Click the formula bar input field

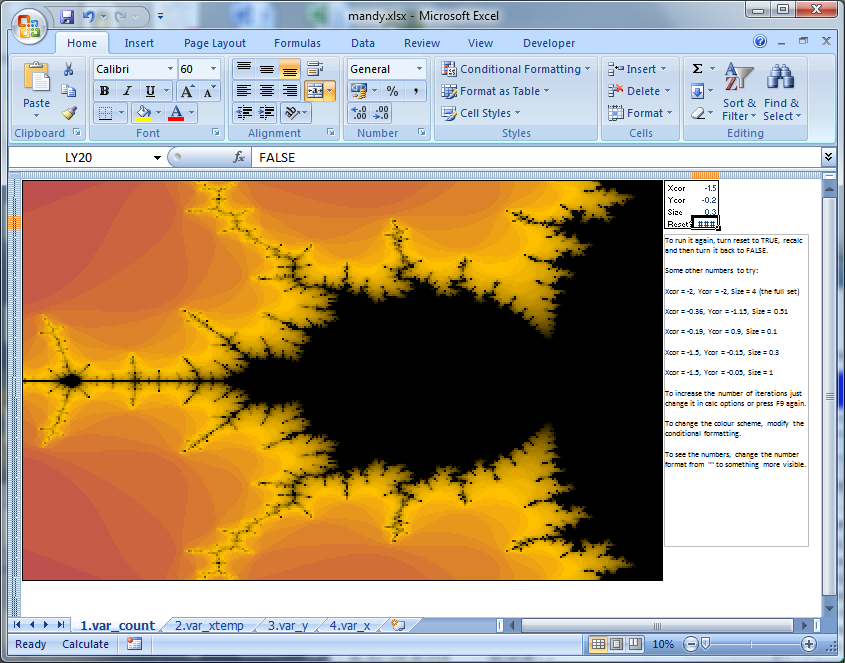536,157
